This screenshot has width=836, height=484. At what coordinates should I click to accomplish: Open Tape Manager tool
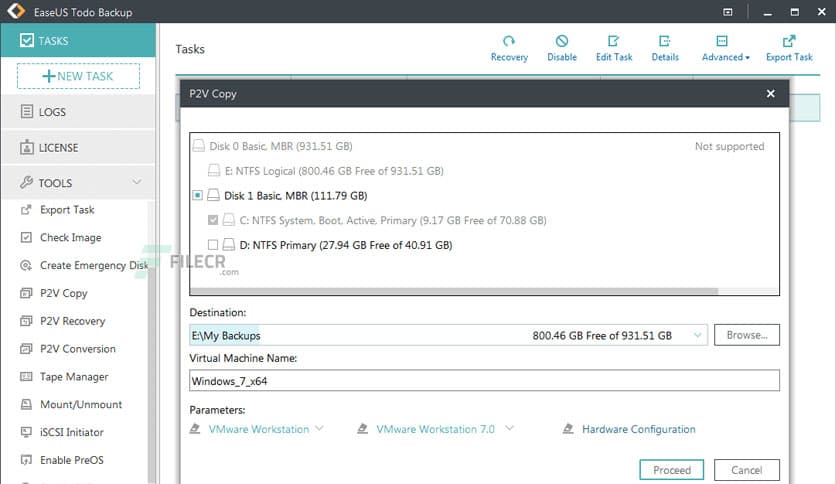click(x=74, y=377)
